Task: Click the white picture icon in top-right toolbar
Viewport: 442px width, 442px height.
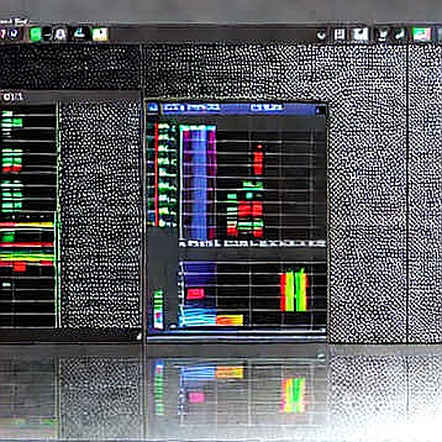Action: click(x=360, y=34)
